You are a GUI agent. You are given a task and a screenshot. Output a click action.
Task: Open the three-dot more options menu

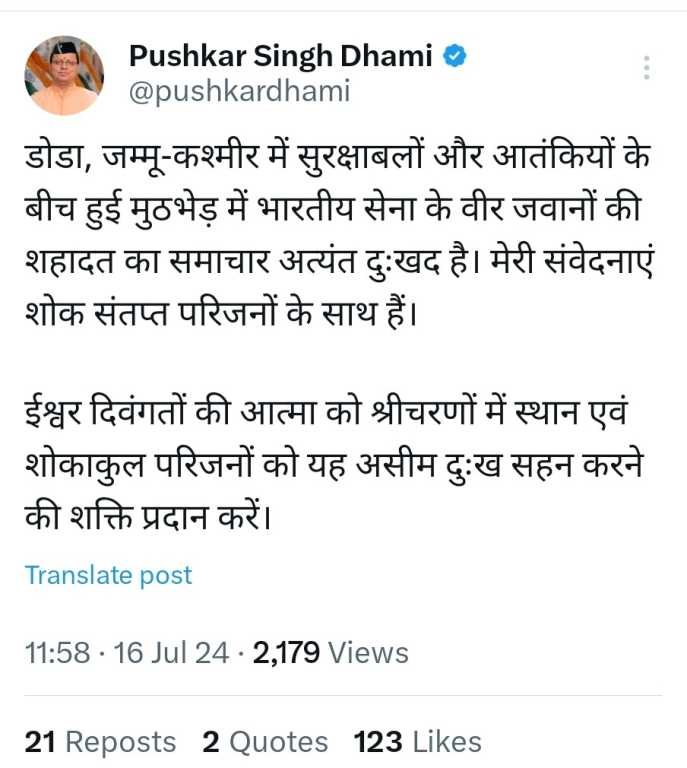(646, 68)
